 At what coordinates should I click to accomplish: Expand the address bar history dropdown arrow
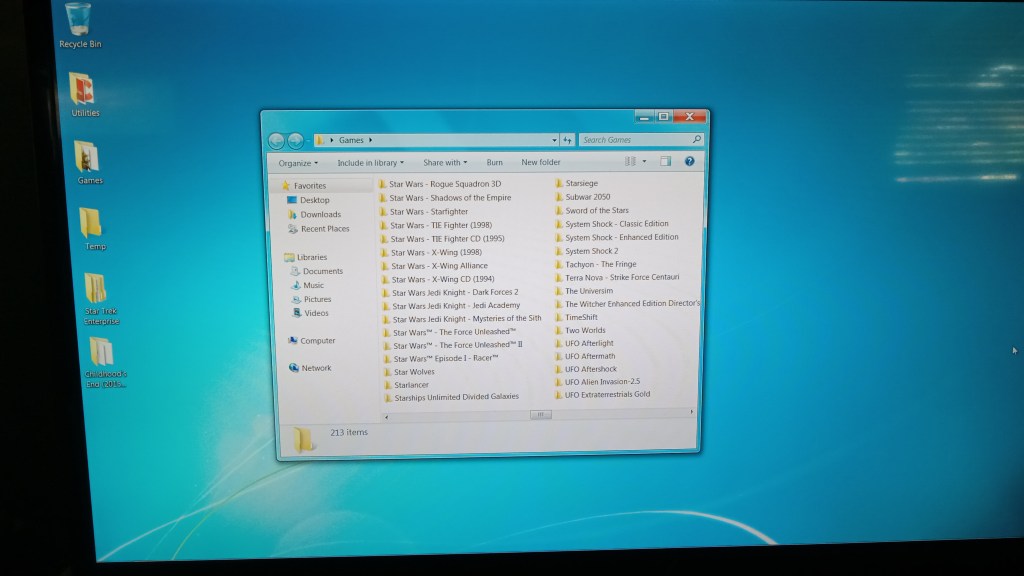pos(554,140)
